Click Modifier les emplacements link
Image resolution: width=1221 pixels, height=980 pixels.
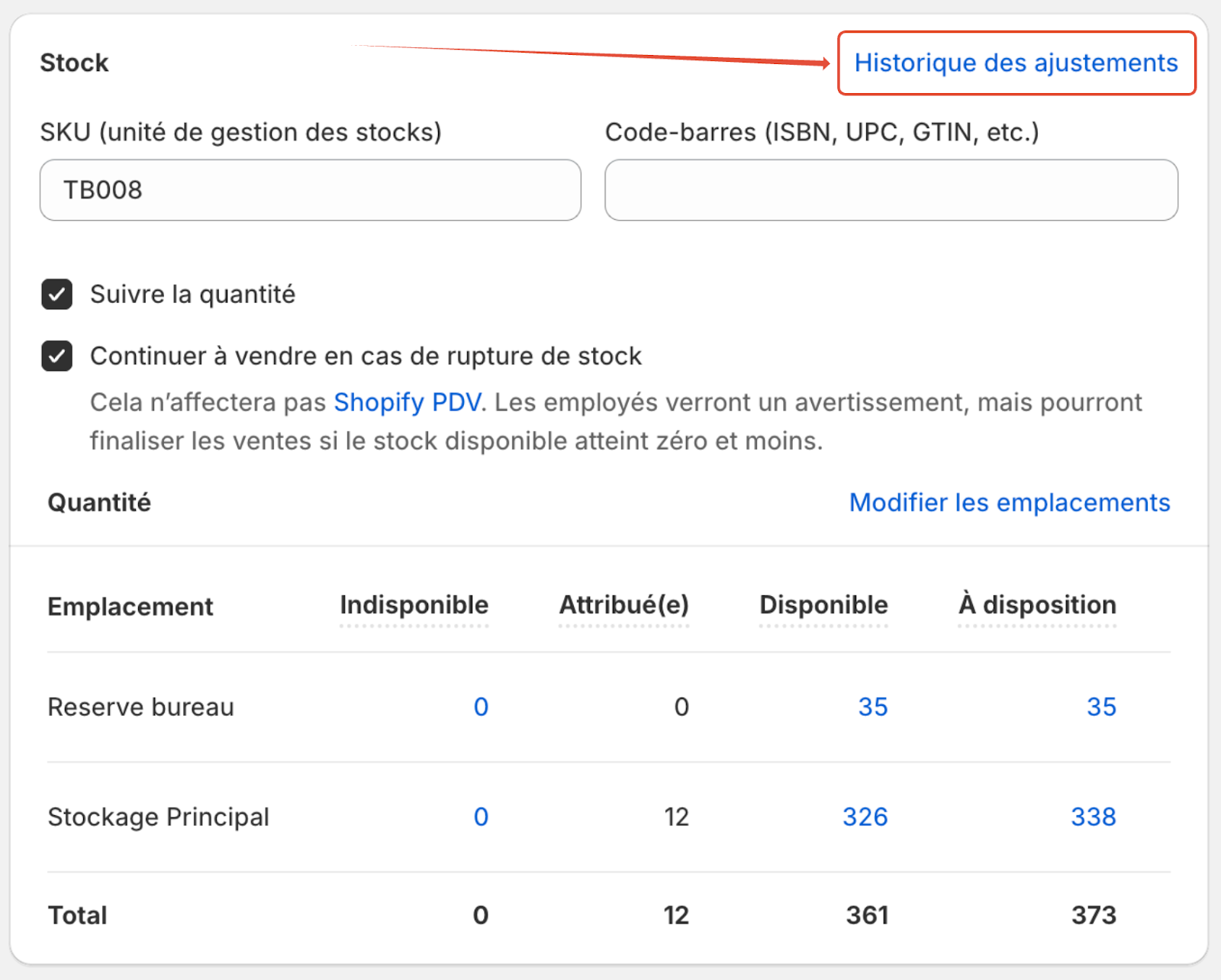point(1009,502)
